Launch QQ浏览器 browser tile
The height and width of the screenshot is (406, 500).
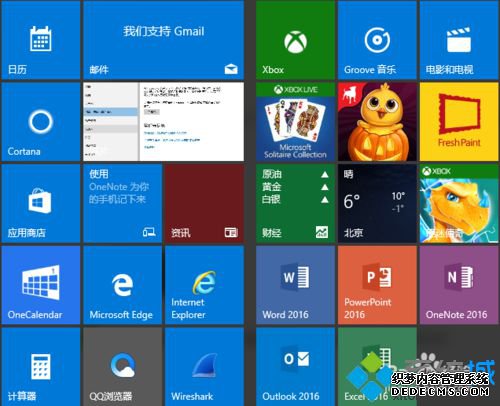pos(123,367)
